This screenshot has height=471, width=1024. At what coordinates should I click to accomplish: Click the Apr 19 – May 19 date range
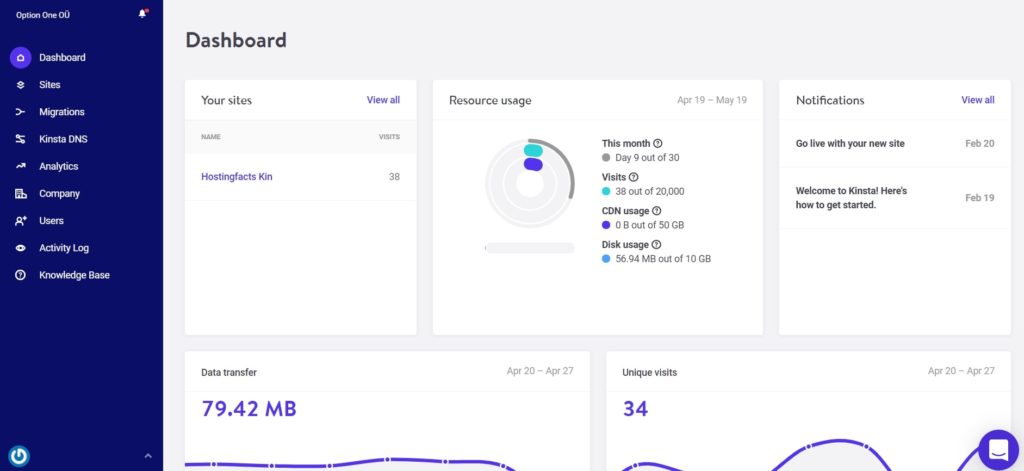point(712,100)
